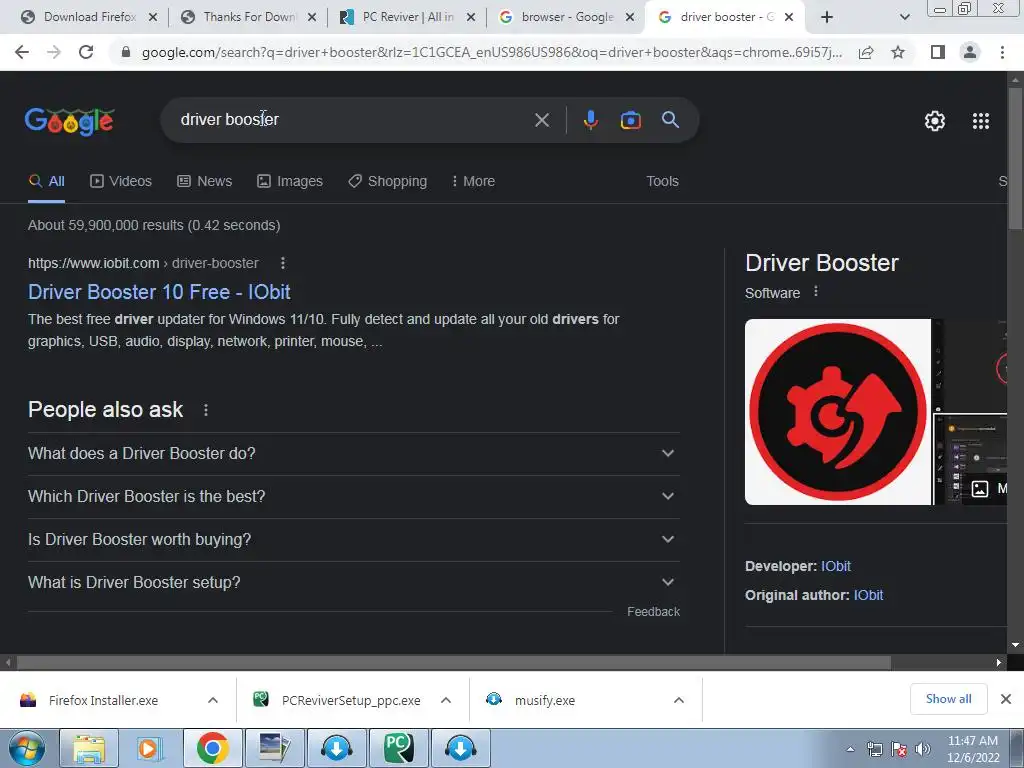Open the taskbar clock 11:47 AM
1024x768 pixels.
coord(972,749)
